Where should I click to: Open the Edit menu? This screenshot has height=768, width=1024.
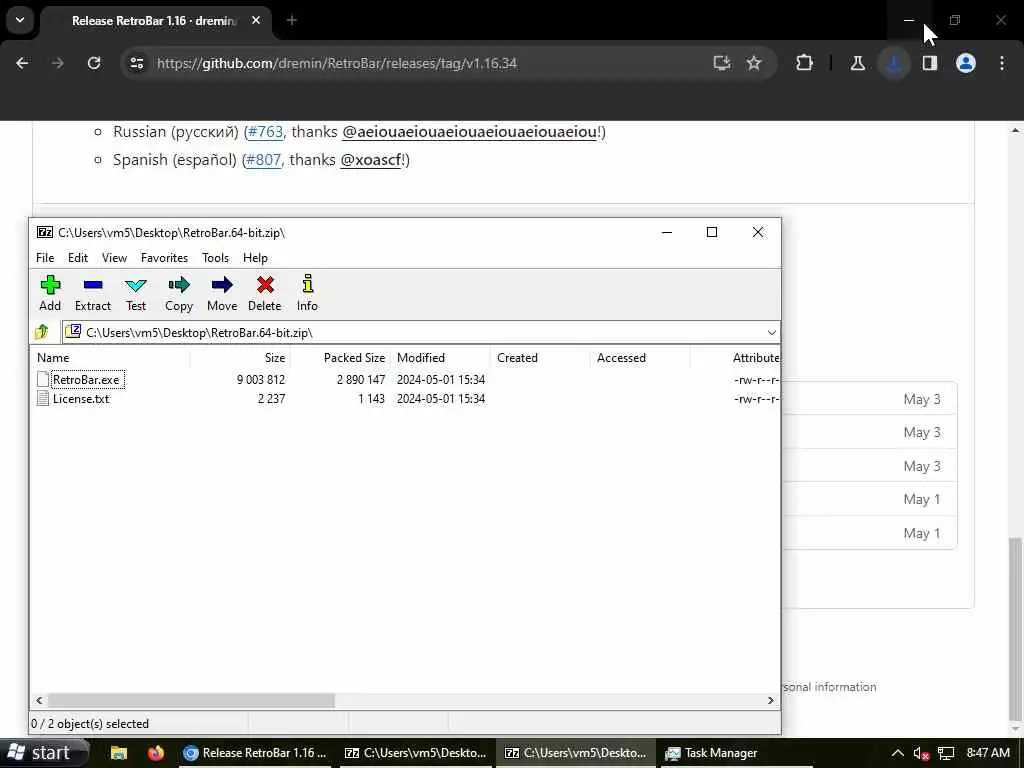(78, 258)
